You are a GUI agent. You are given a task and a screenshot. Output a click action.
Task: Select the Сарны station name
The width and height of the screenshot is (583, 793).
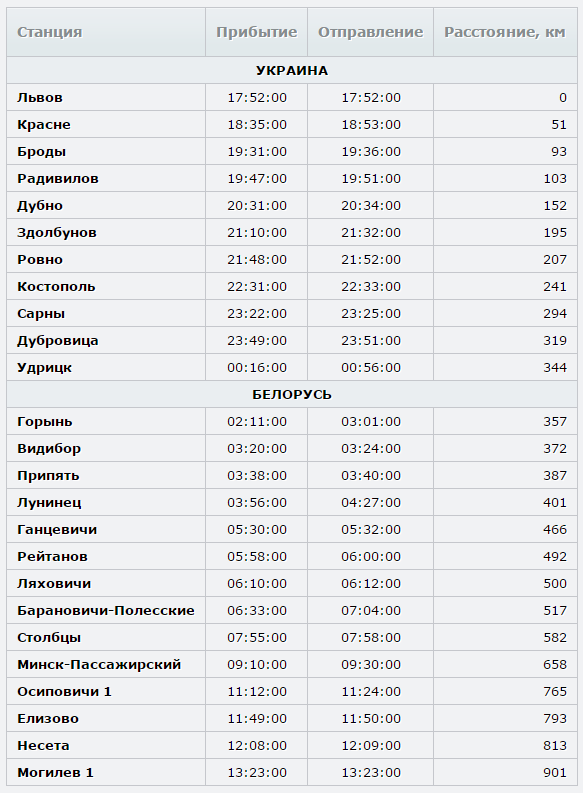(x=41, y=314)
